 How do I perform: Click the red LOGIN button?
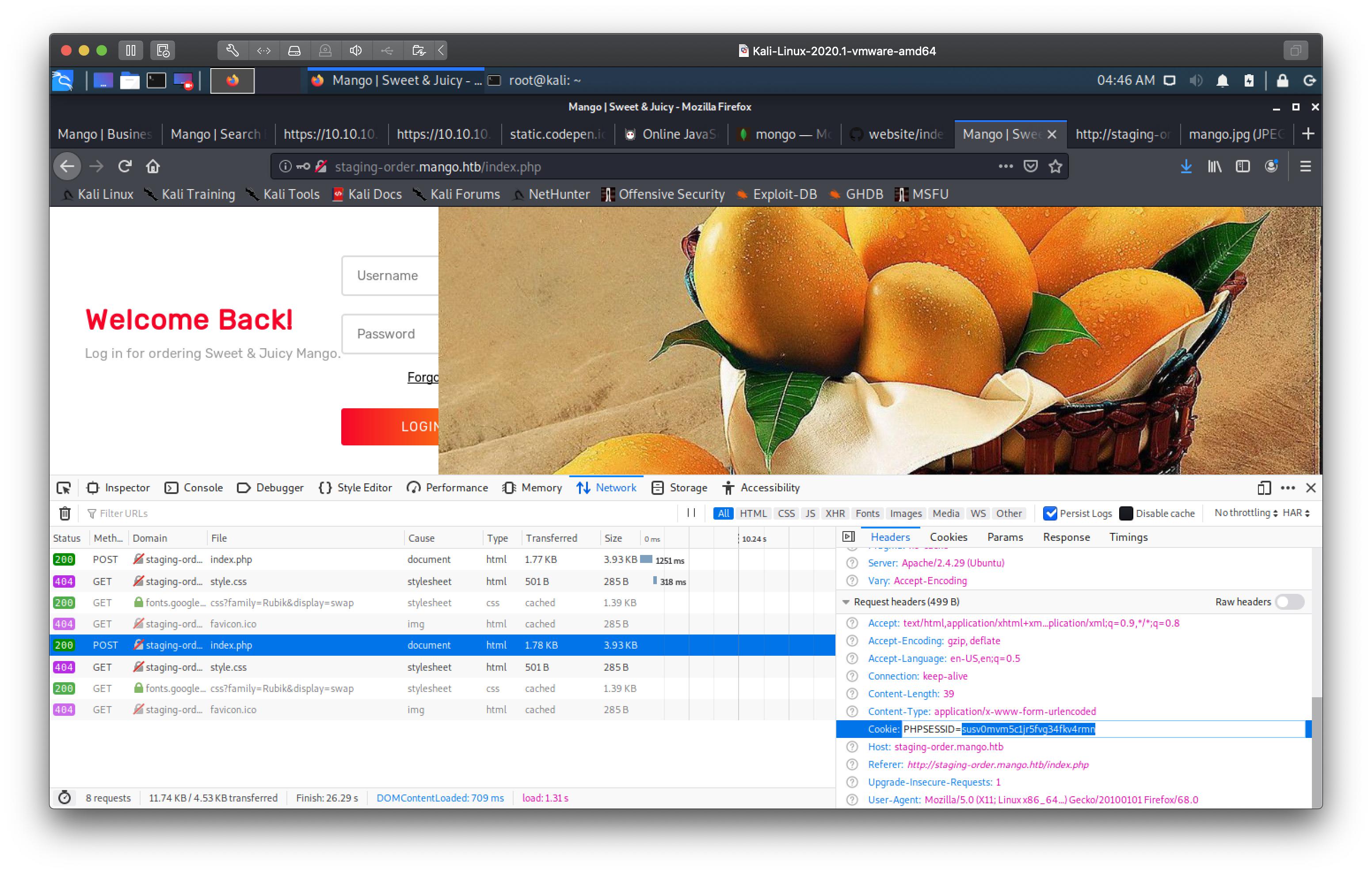point(391,427)
